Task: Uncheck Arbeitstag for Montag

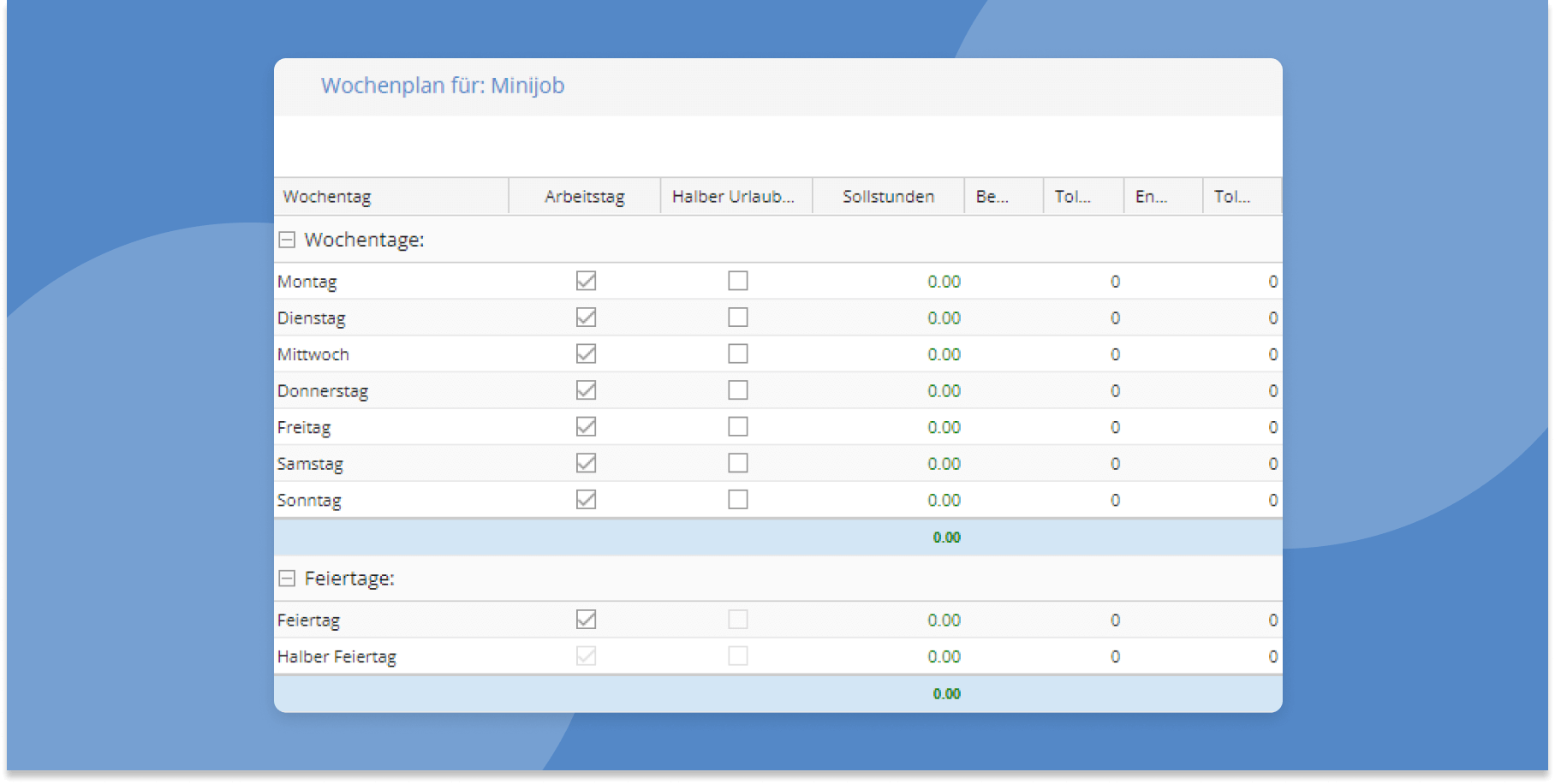Action: [x=587, y=281]
